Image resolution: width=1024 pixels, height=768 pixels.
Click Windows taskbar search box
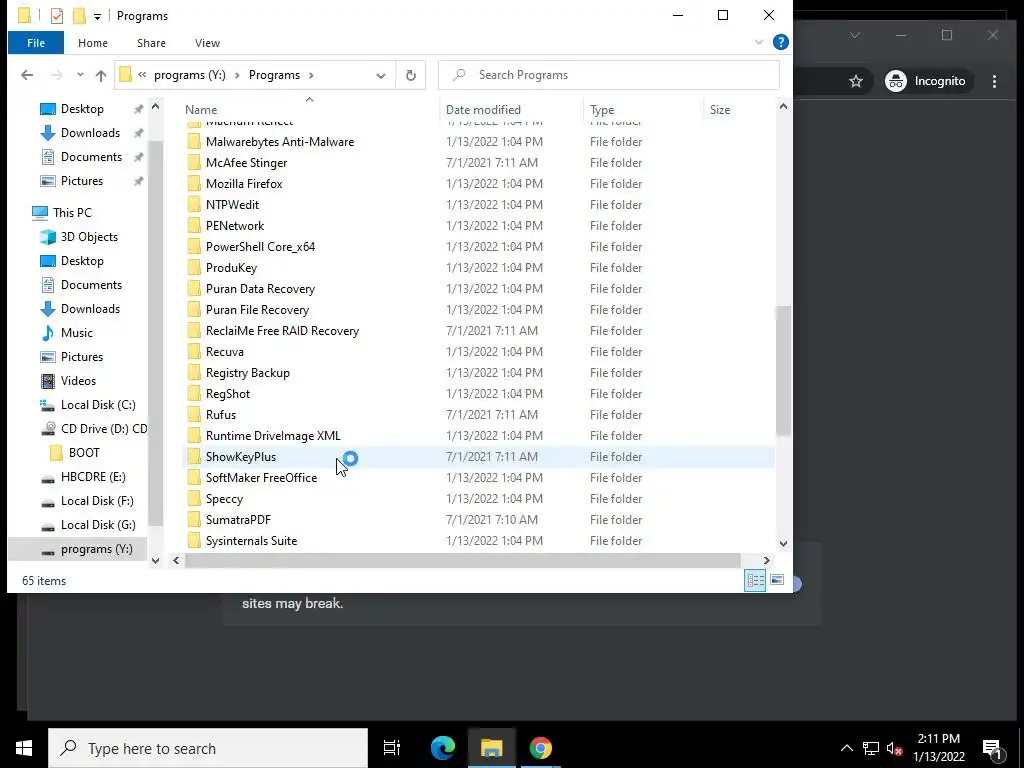[208, 748]
